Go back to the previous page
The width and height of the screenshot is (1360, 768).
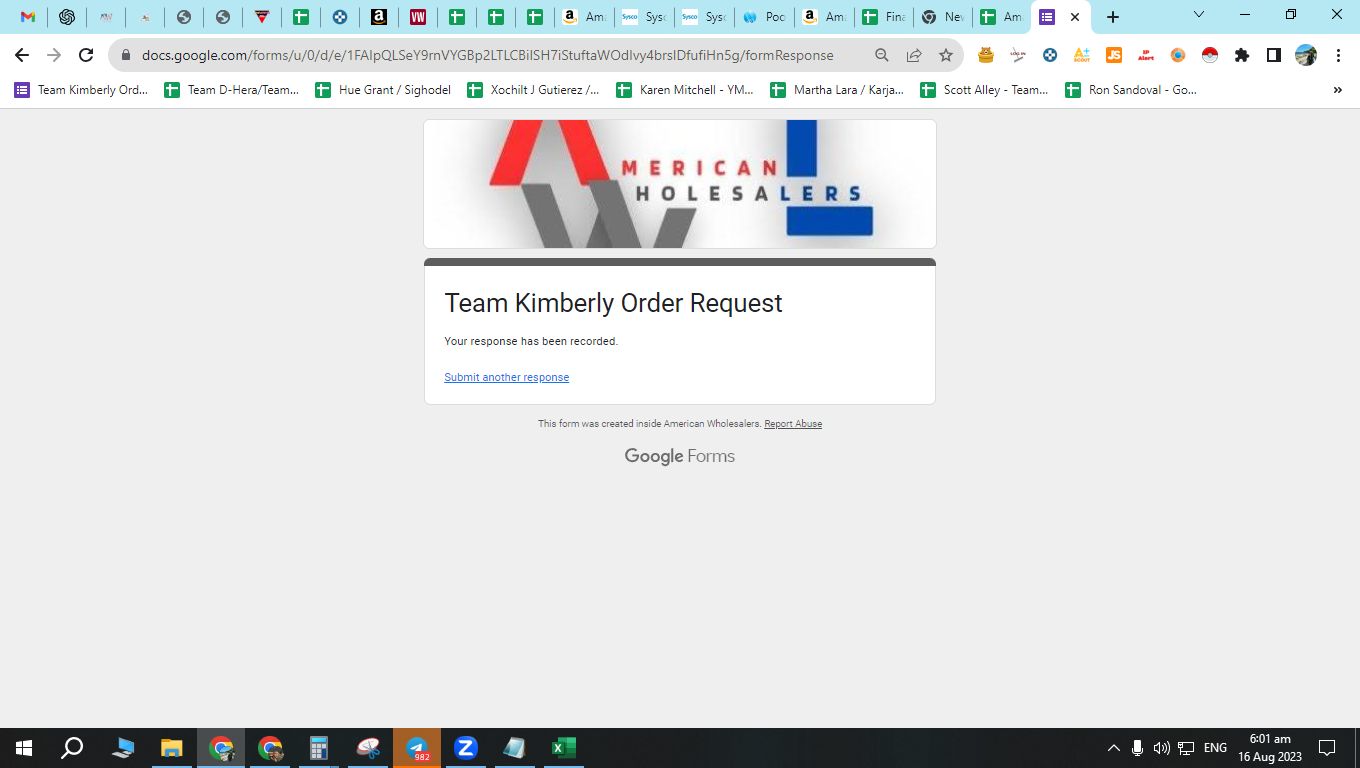coord(22,55)
